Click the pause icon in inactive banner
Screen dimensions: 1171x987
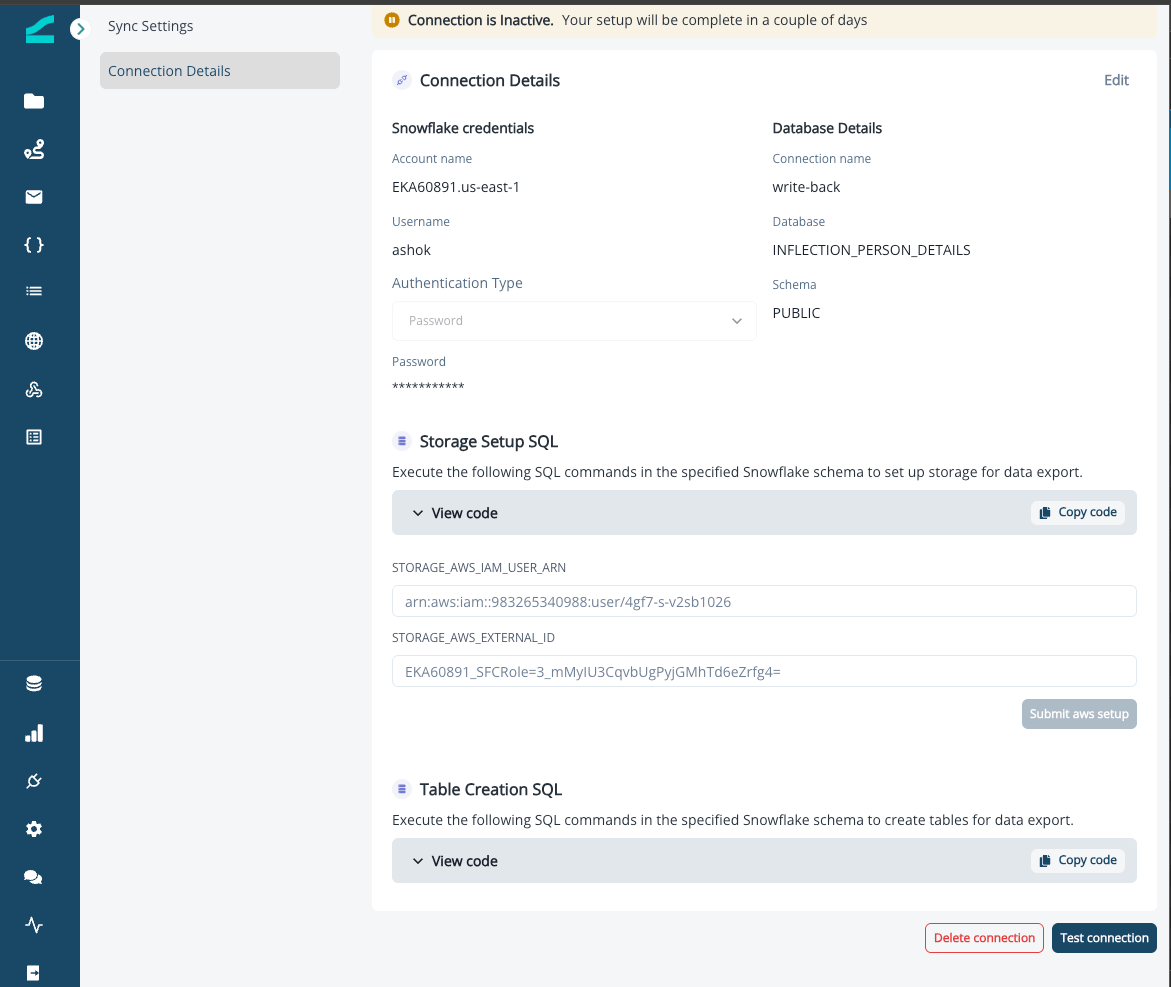tap(391, 20)
